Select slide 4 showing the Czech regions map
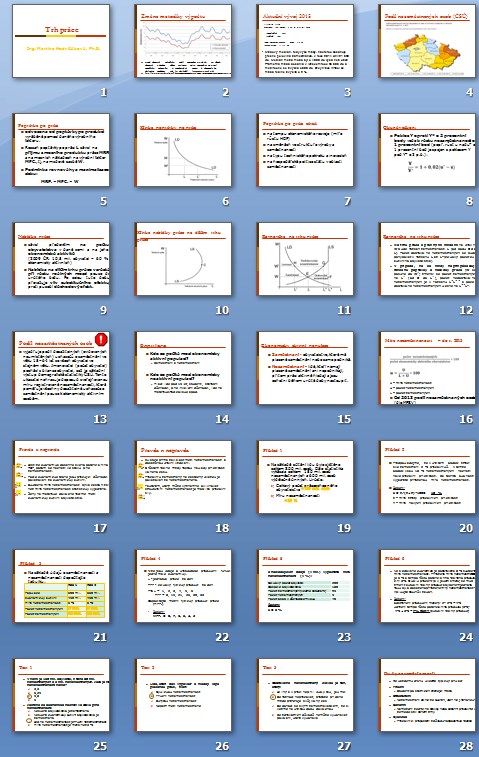Image resolution: width=479 pixels, height=757 pixels. click(x=428, y=41)
